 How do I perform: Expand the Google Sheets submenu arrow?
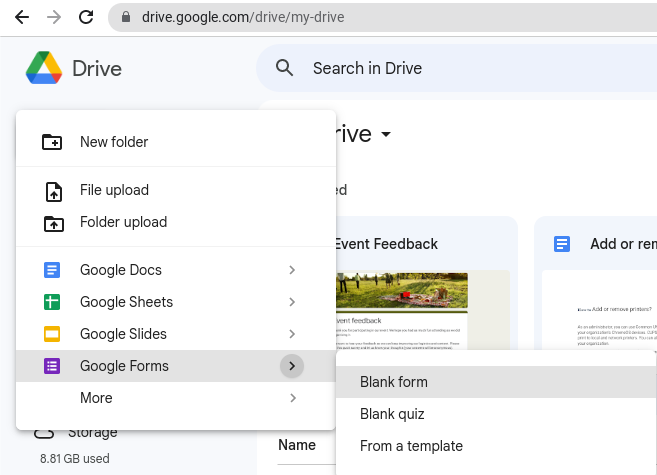(292, 302)
